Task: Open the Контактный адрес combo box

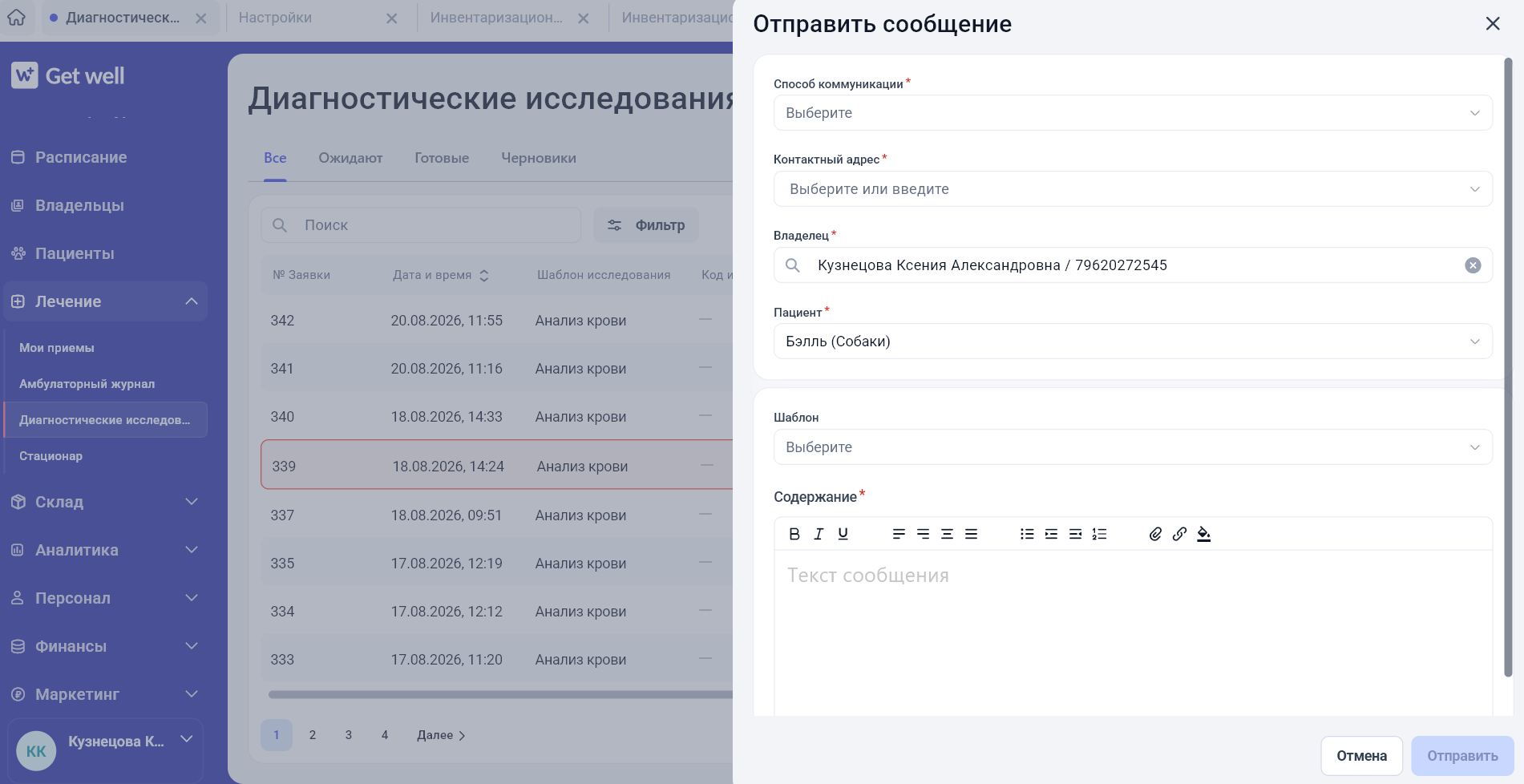Action: click(1132, 189)
